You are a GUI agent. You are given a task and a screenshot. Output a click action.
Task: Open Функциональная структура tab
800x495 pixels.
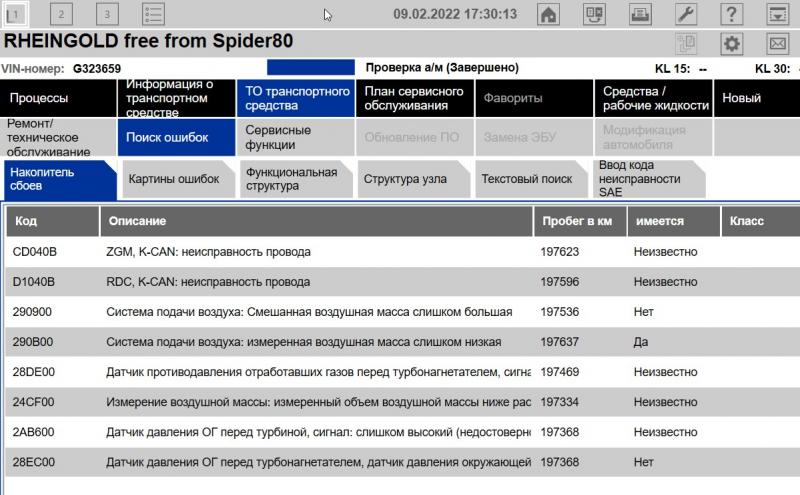(296, 179)
